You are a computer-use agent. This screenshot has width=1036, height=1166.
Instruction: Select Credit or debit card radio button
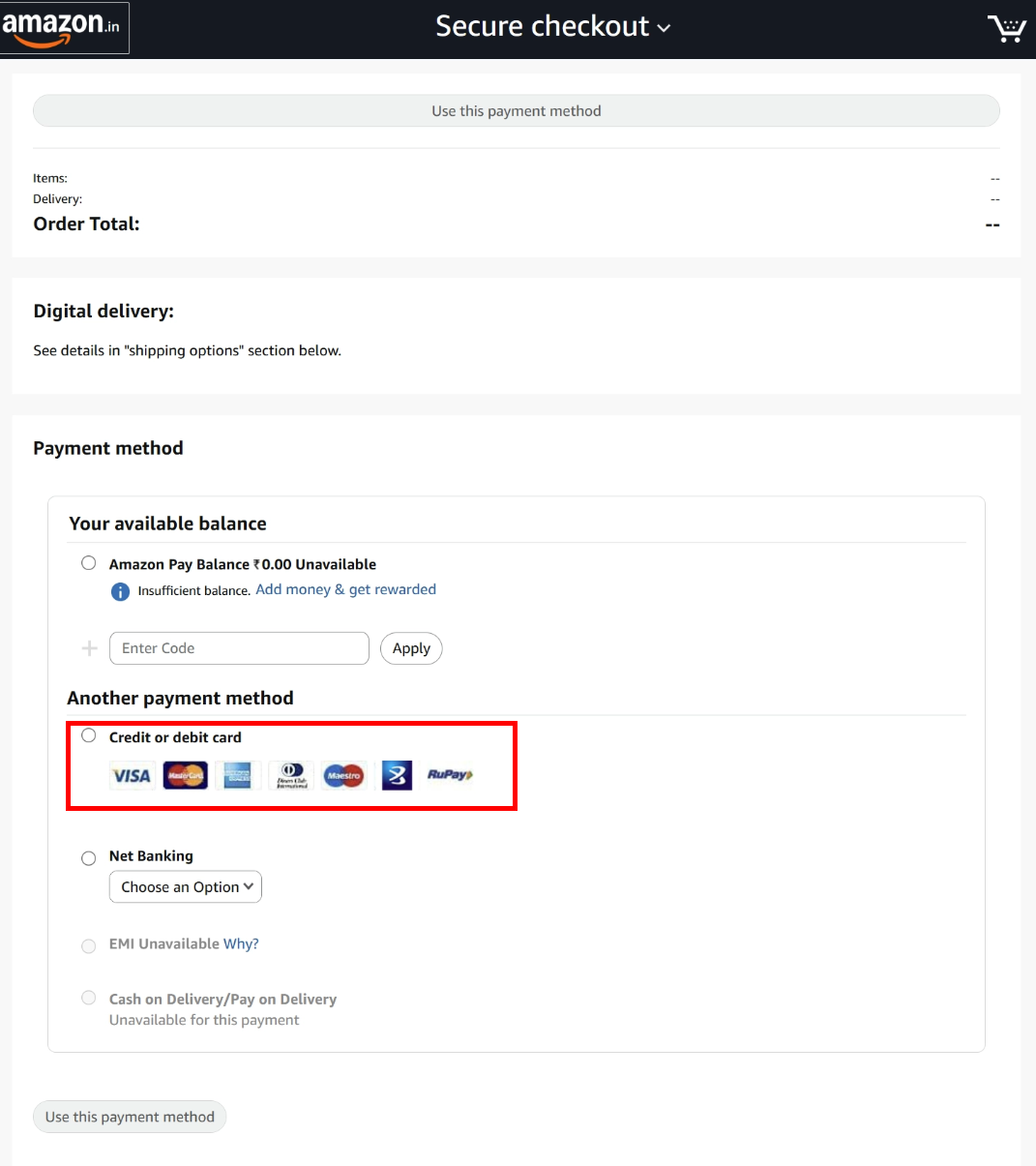89,735
